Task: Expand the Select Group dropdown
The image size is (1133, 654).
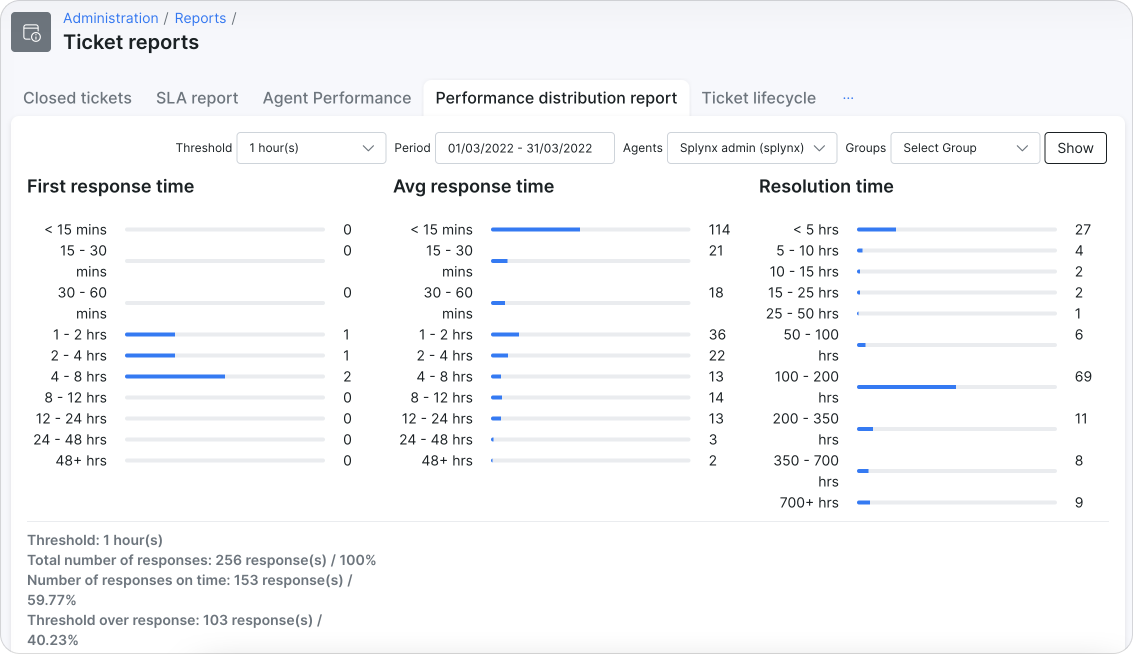Action: click(x=963, y=147)
